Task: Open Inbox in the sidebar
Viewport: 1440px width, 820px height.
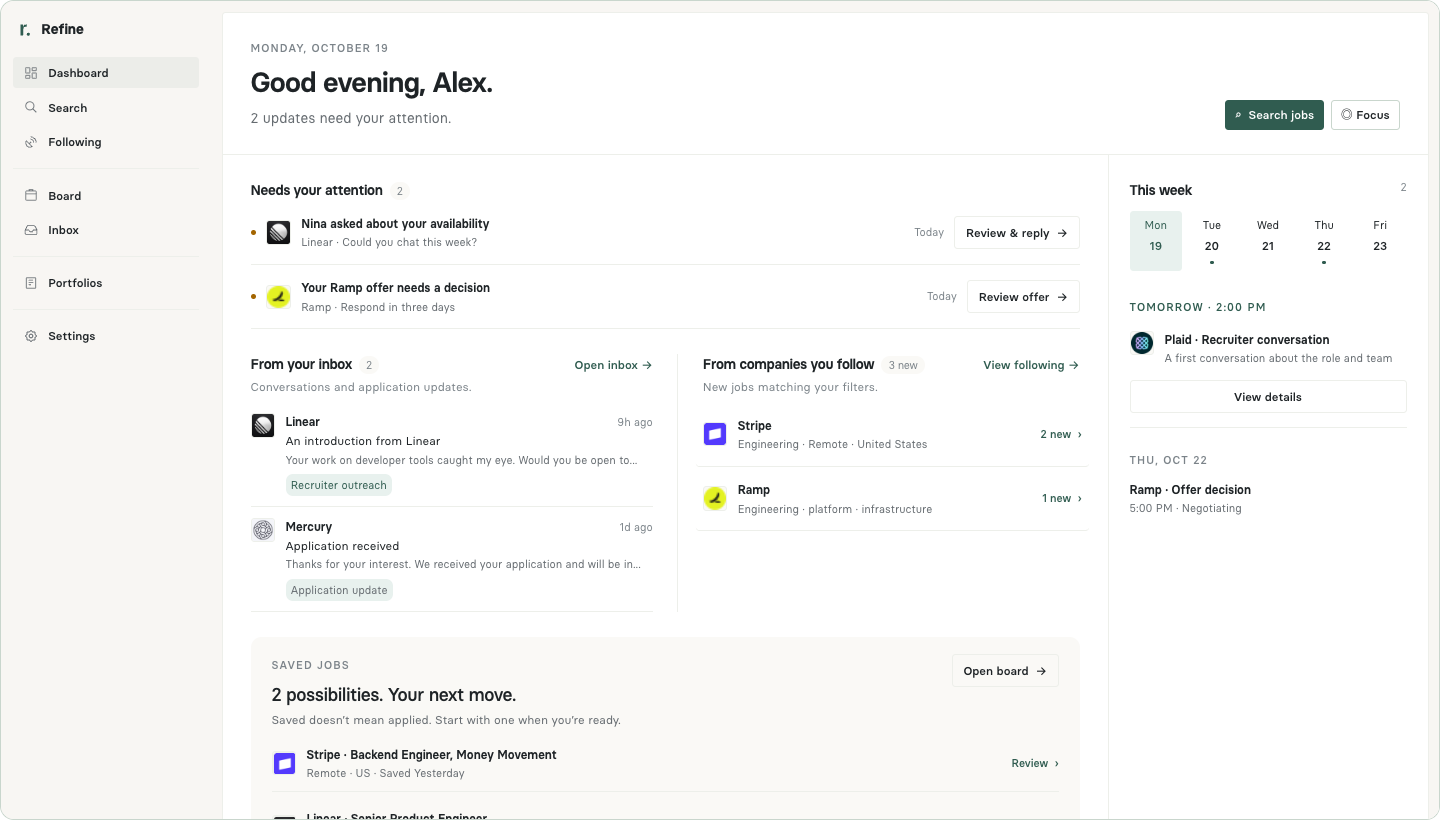Action: 106,230
